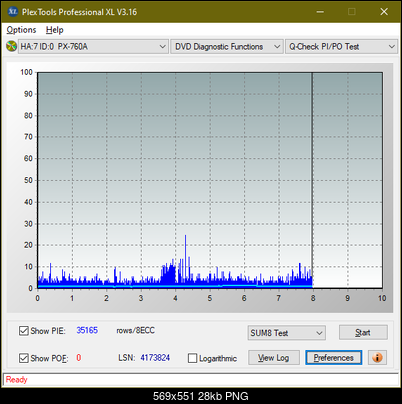The image size is (402, 404).
Task: Click the Start button
Action: click(x=363, y=332)
